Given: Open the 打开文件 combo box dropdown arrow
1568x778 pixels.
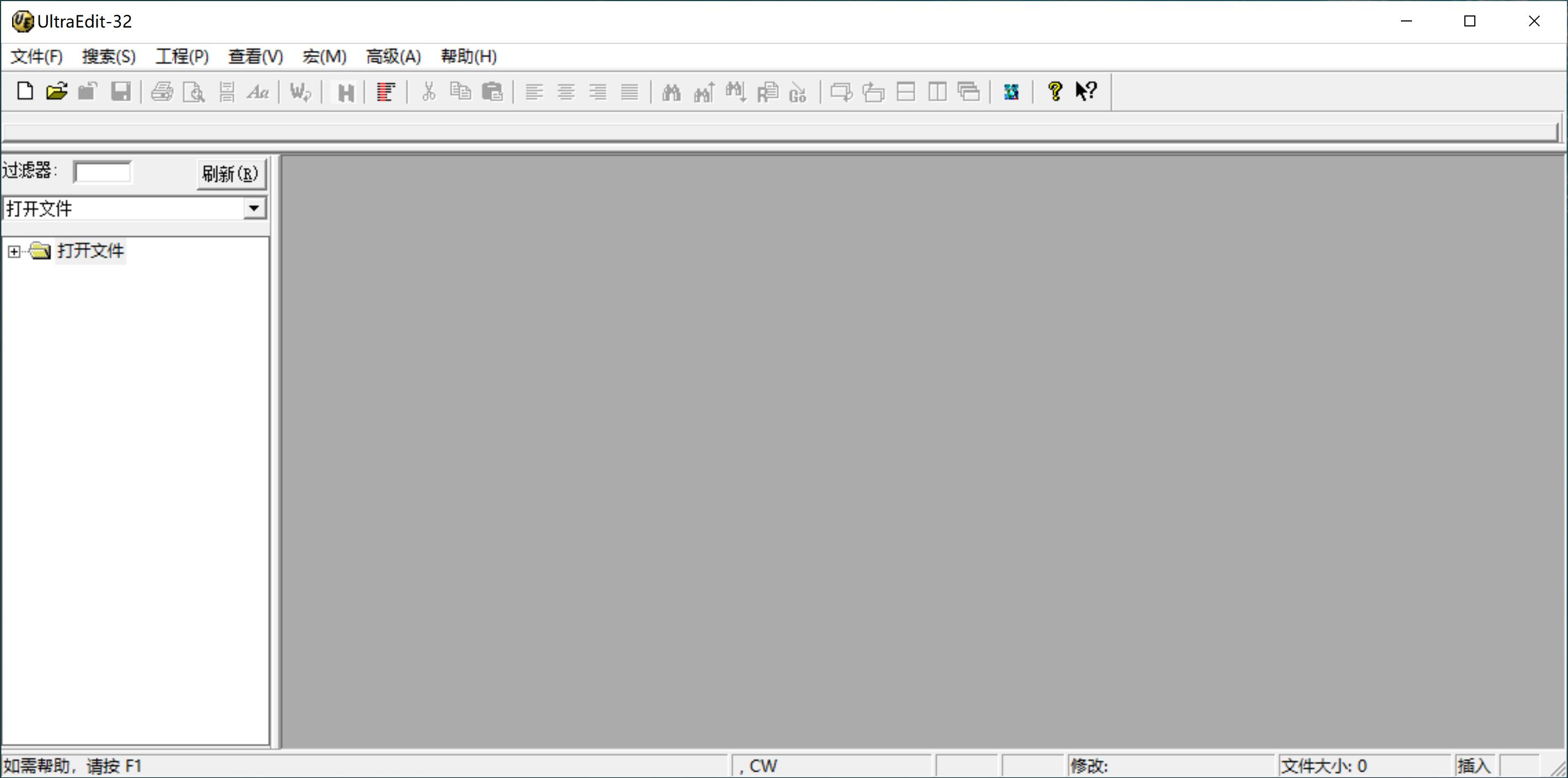Looking at the screenshot, I should coord(254,209).
